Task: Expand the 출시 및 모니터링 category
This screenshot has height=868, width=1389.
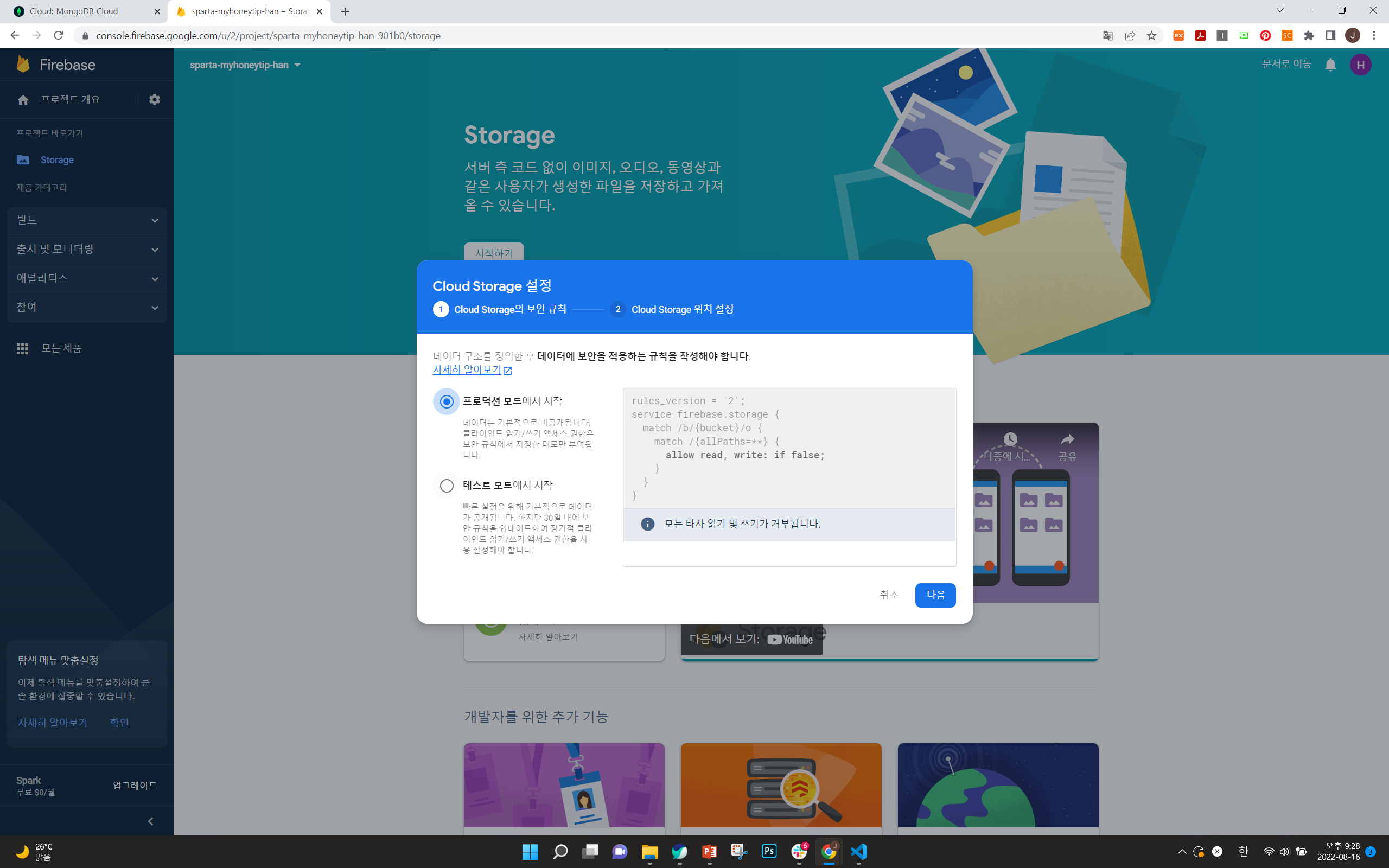Action: tap(87, 249)
